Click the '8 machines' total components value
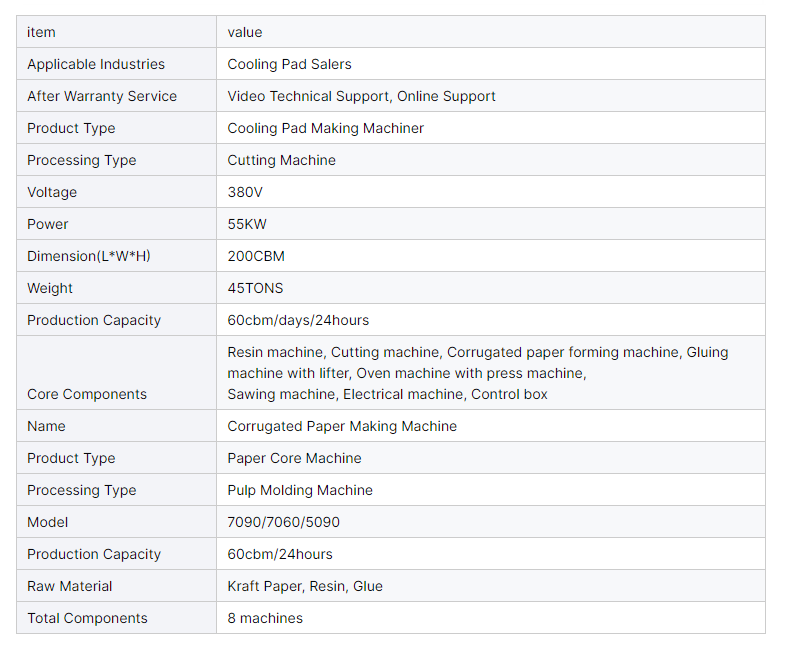 265,618
